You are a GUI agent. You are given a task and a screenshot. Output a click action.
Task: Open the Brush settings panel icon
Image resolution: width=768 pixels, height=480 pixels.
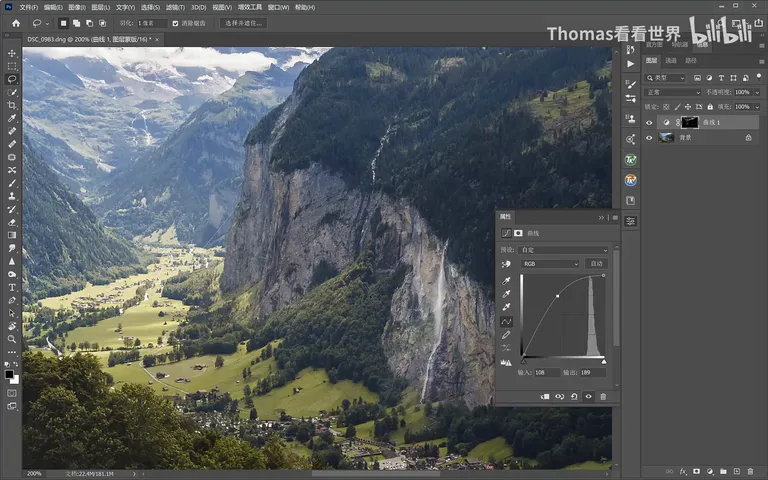point(630,84)
